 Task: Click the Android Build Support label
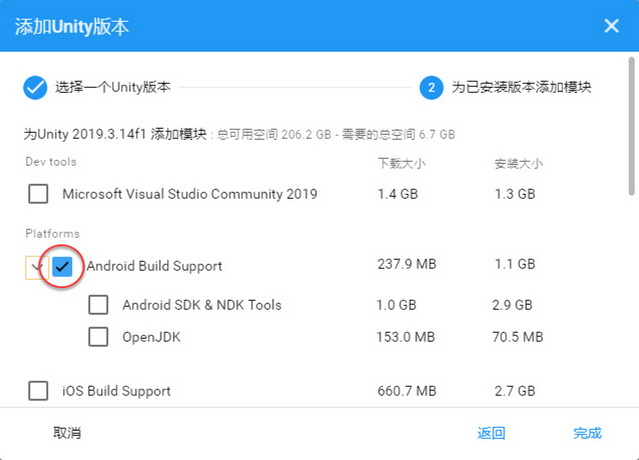[x=154, y=266]
